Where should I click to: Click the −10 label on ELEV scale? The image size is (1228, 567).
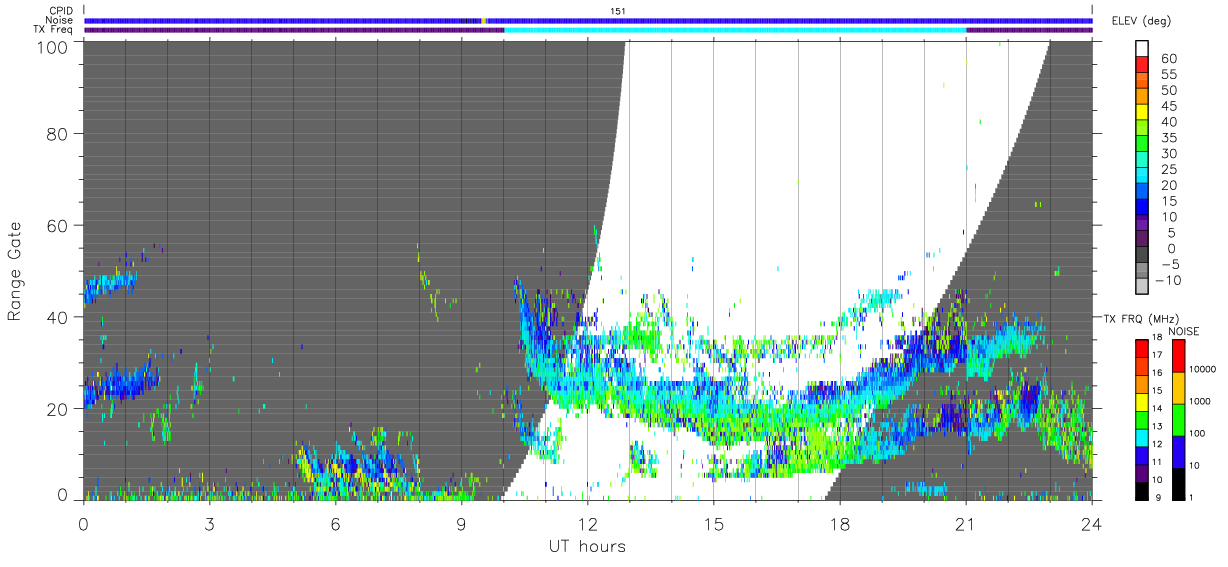(1168, 280)
